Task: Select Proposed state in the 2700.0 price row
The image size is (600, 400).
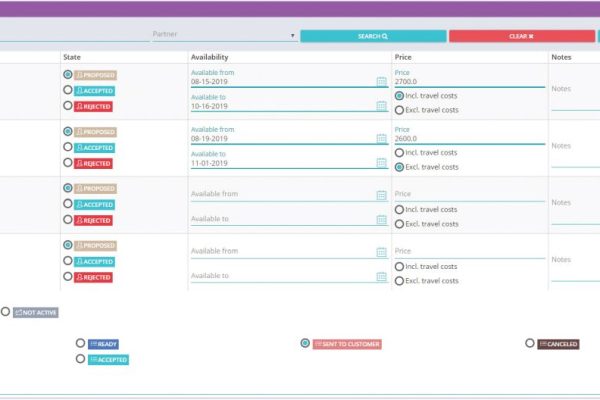Action: pyautogui.click(x=68, y=74)
